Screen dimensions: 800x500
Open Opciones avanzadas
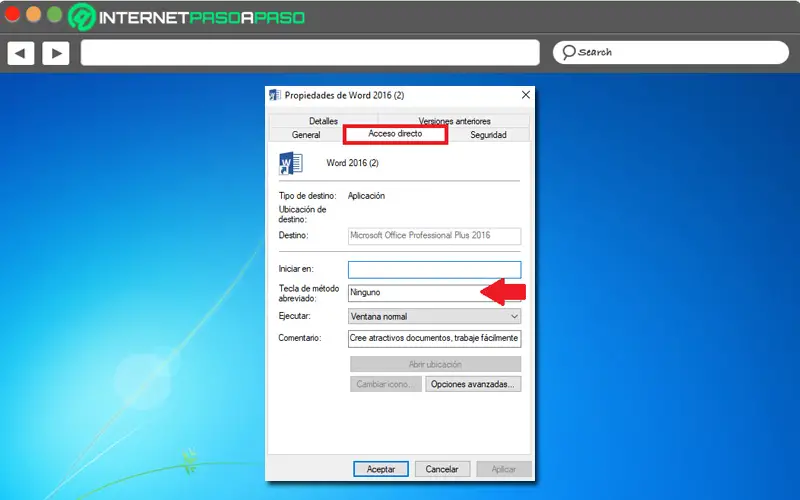[473, 384]
